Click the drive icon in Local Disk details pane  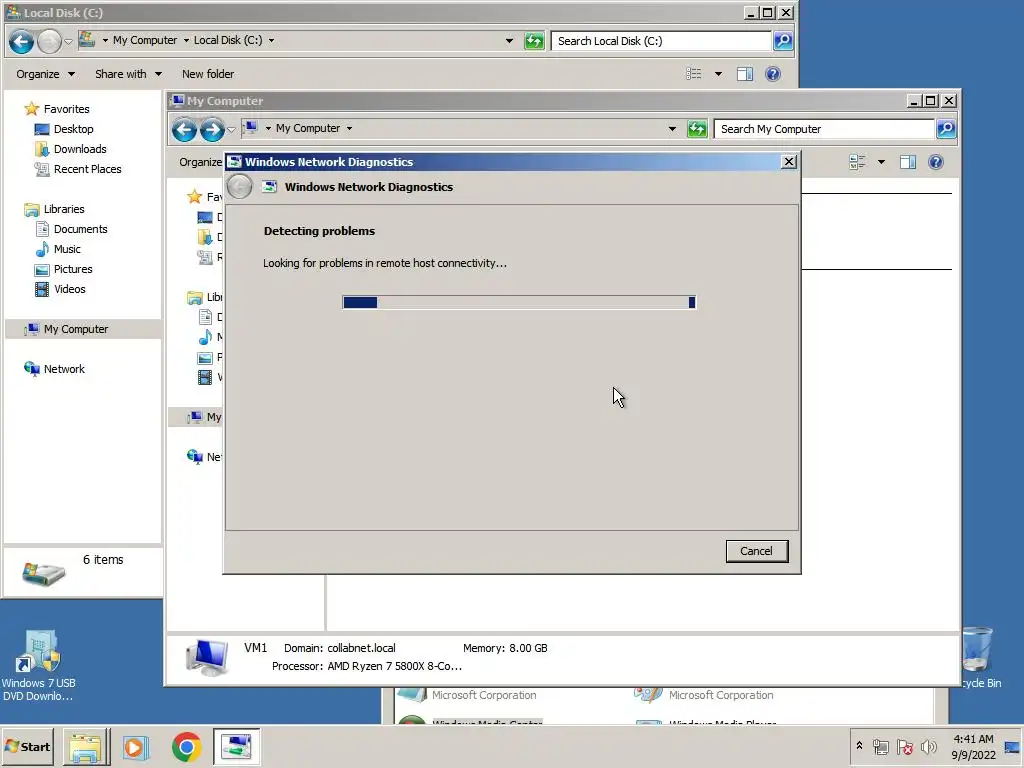[x=43, y=572]
